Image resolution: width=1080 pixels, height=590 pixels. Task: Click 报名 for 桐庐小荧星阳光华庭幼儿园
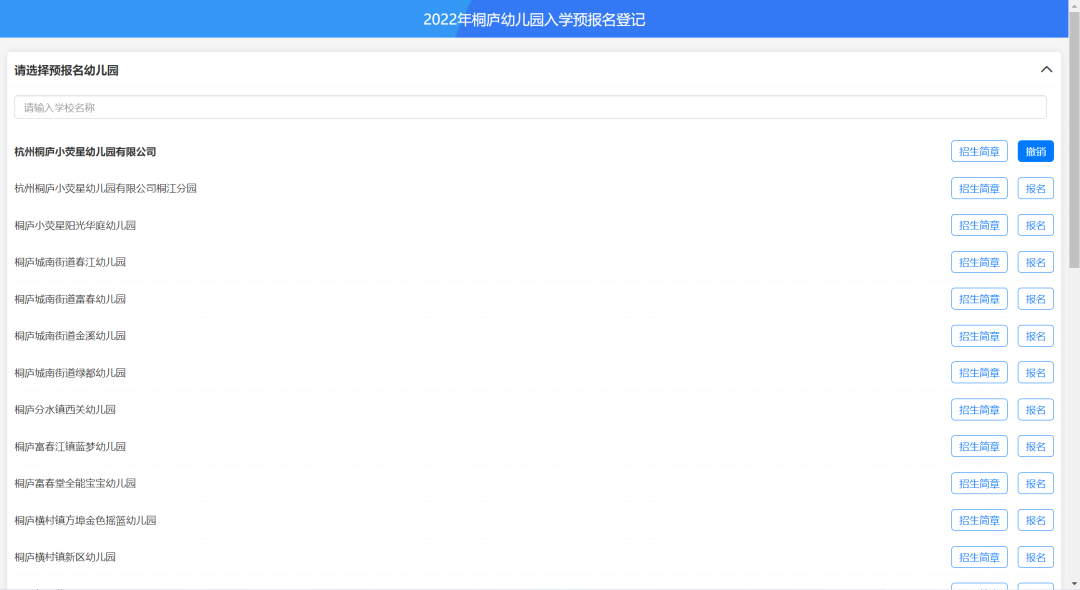tap(1035, 225)
